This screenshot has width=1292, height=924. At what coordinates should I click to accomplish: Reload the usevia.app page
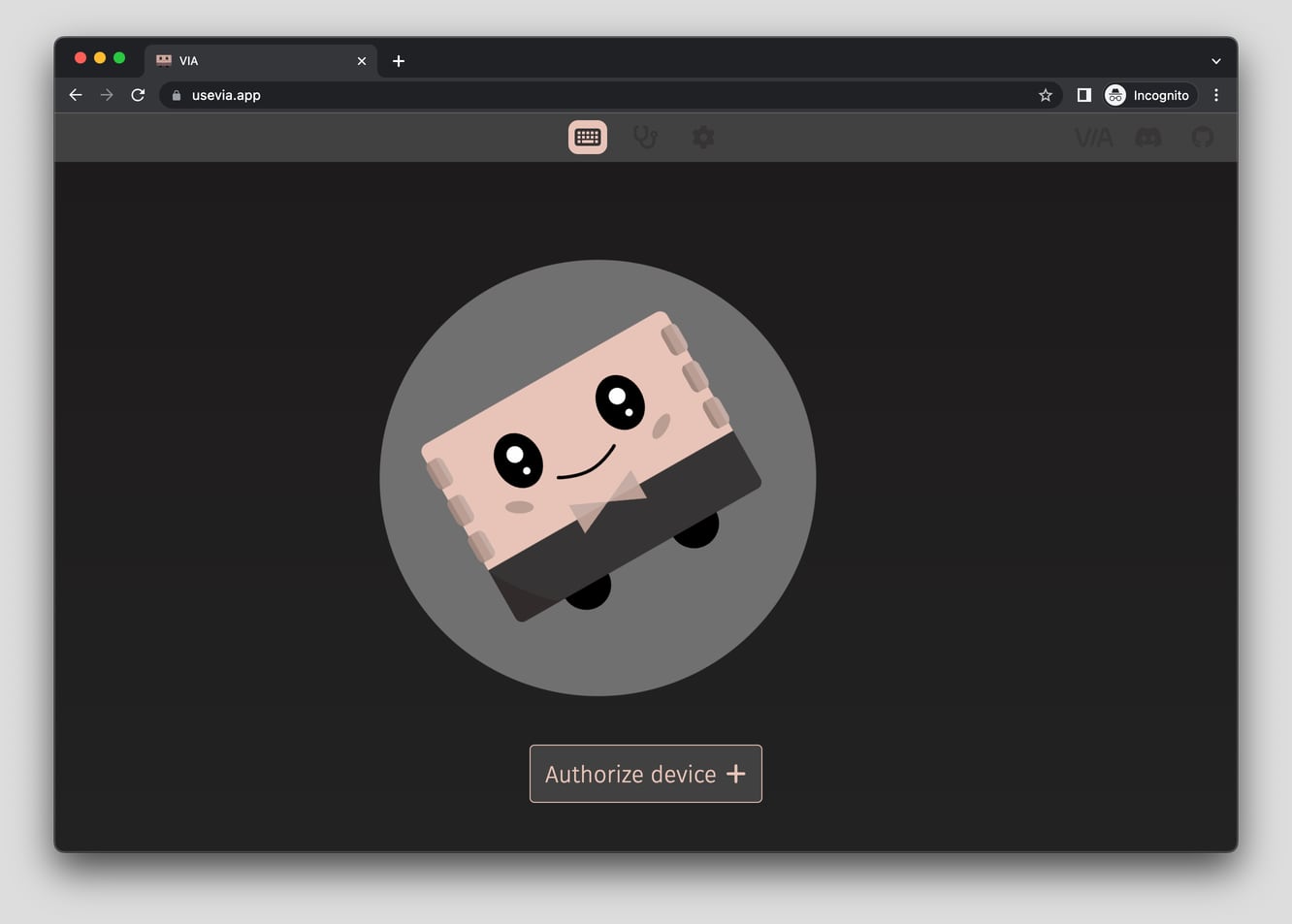[x=138, y=95]
